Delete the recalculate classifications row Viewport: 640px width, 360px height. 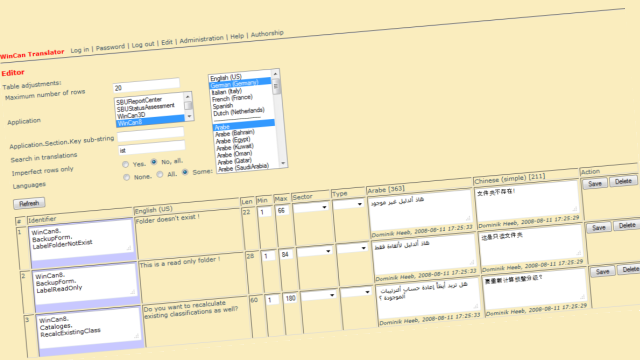[x=629, y=269]
